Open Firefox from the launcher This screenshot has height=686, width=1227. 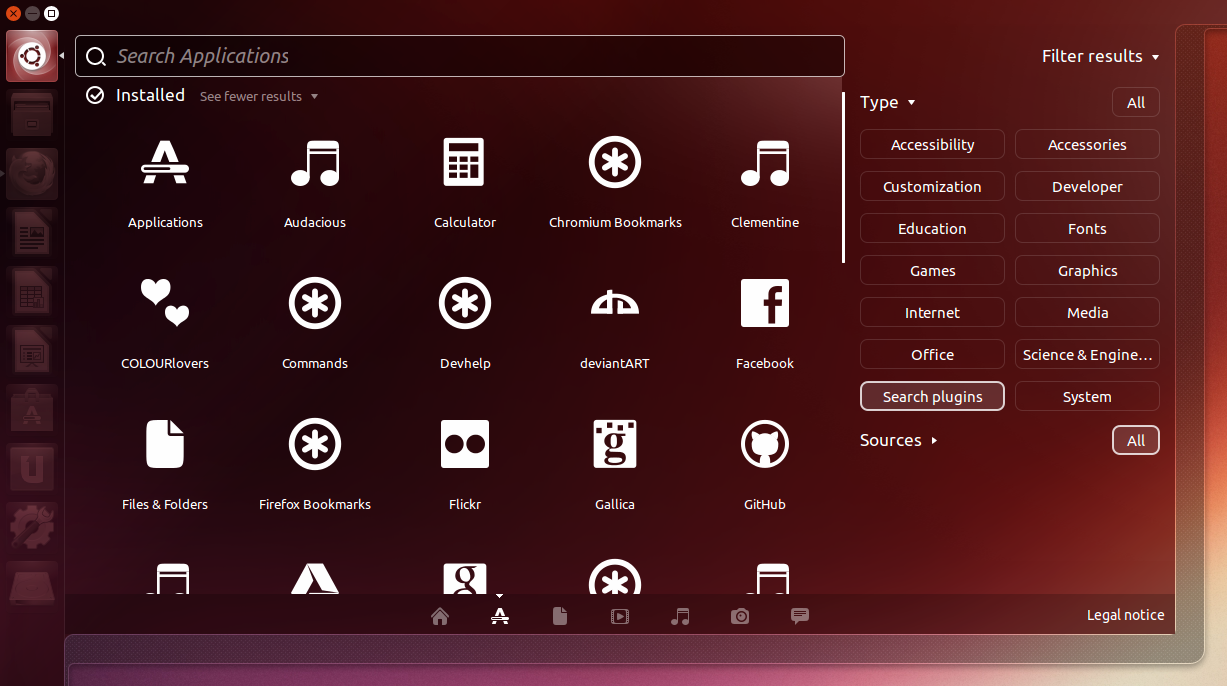[31, 173]
